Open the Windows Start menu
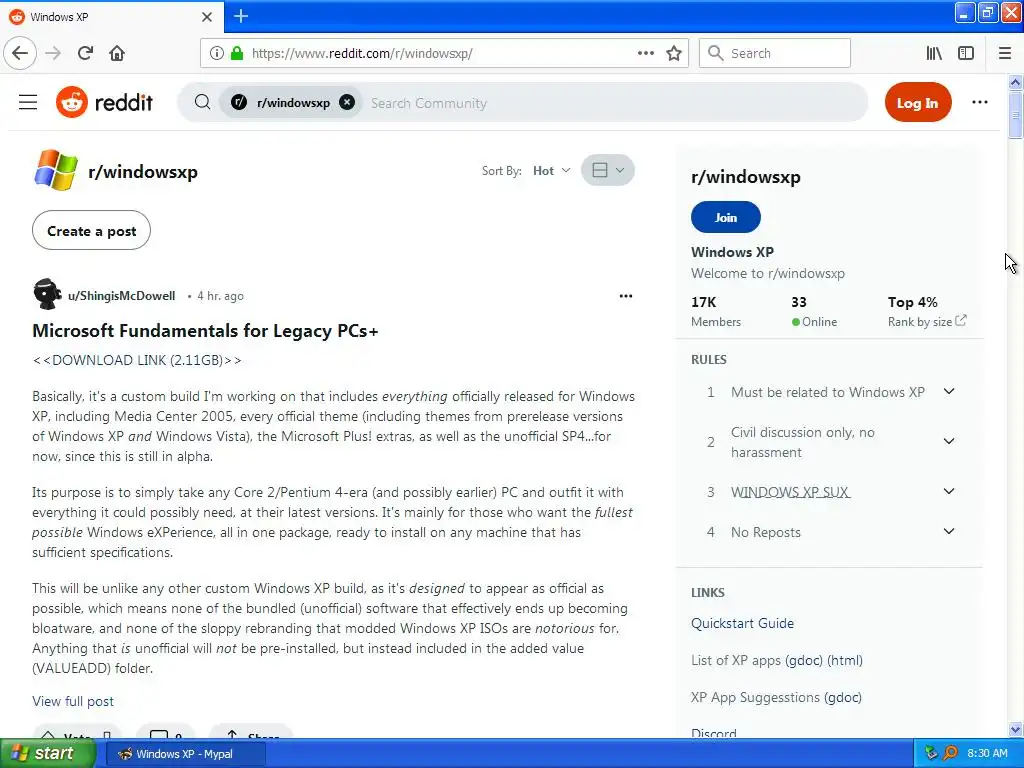The width and height of the screenshot is (1024, 768). coord(48,753)
